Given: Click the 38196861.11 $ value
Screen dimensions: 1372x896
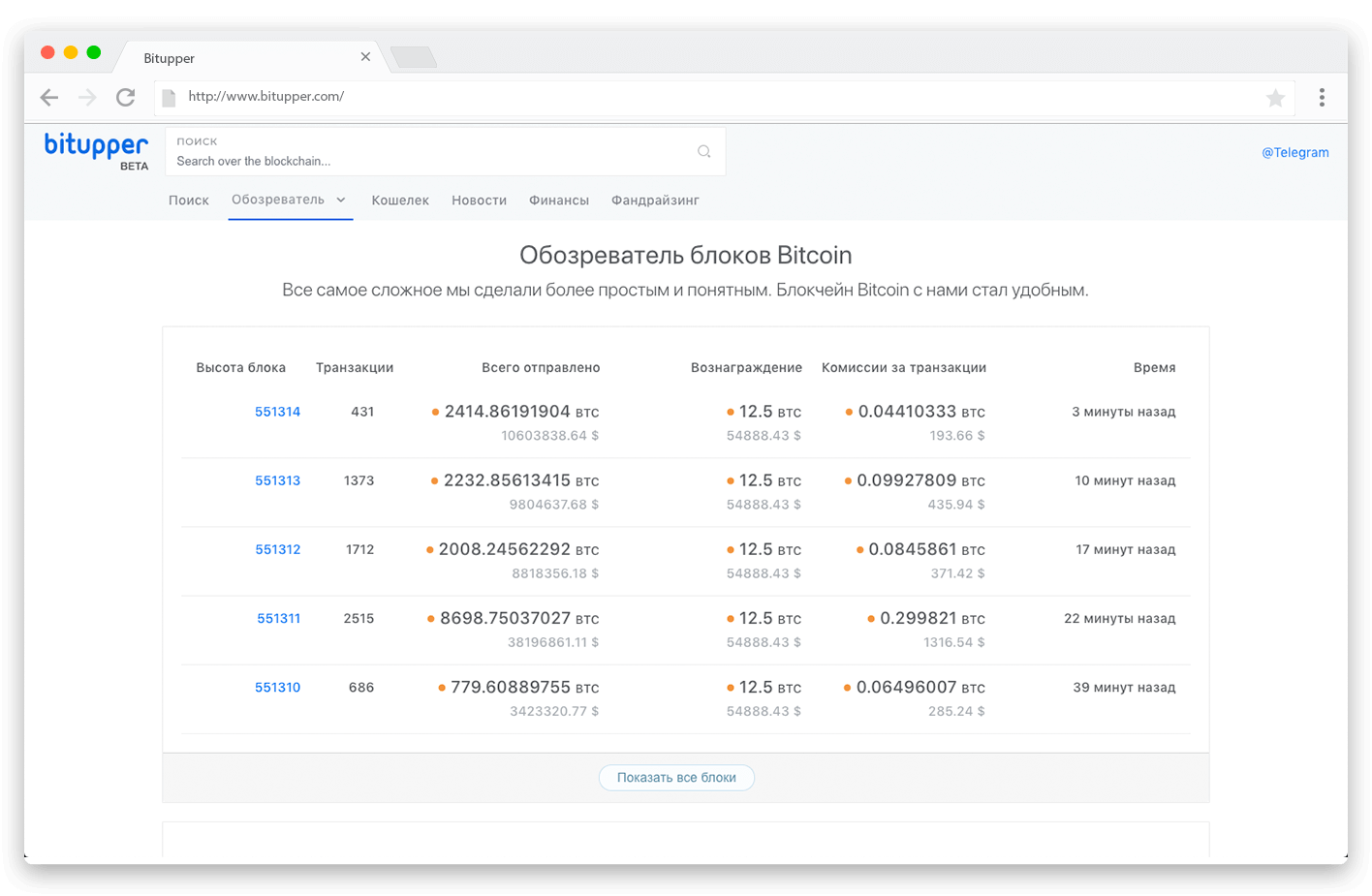Looking at the screenshot, I should point(553,642).
